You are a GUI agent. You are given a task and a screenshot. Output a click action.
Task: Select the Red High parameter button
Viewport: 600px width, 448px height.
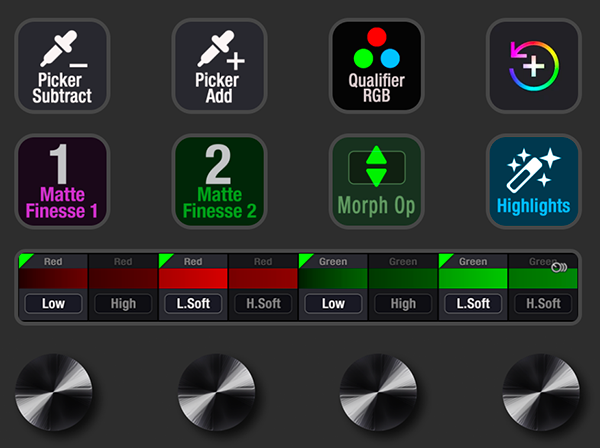(x=123, y=304)
